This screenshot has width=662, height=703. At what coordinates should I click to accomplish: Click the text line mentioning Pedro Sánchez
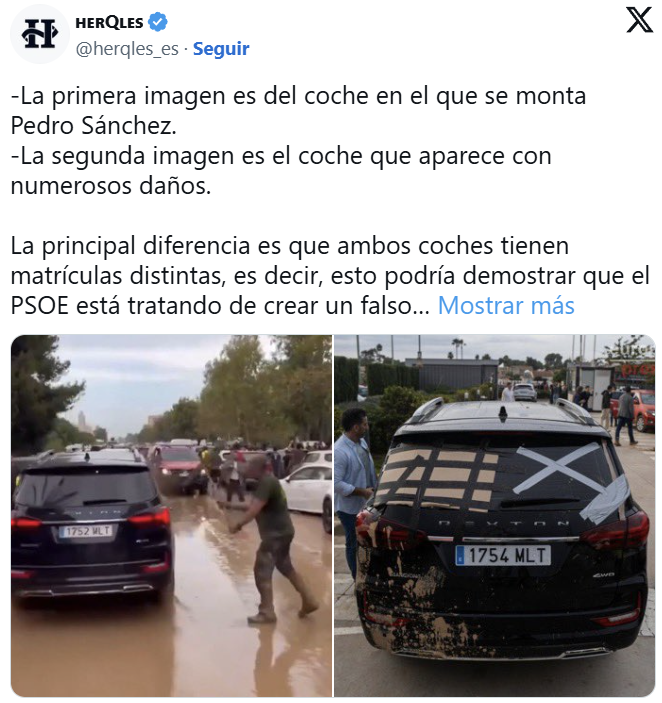tap(94, 126)
